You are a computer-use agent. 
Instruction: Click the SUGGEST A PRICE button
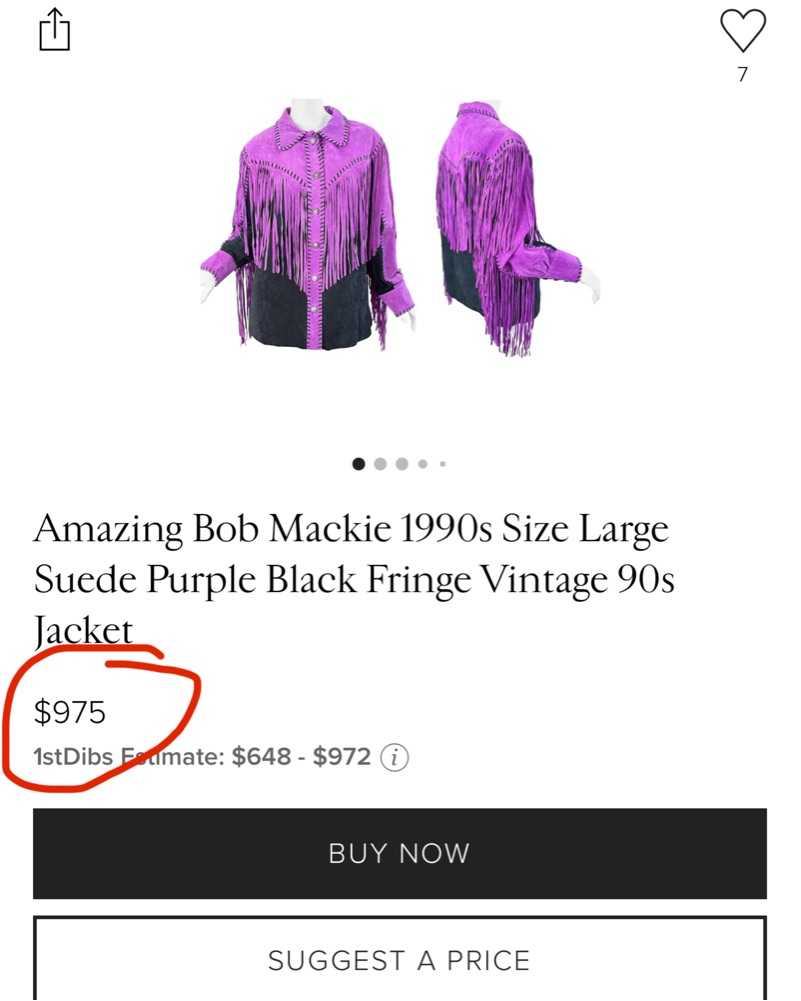pyautogui.click(x=400, y=961)
